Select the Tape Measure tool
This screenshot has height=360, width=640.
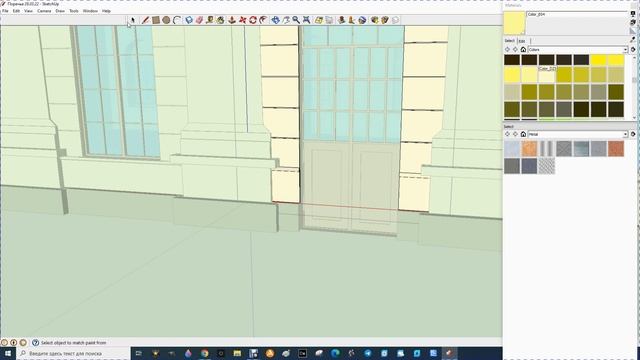[210, 20]
